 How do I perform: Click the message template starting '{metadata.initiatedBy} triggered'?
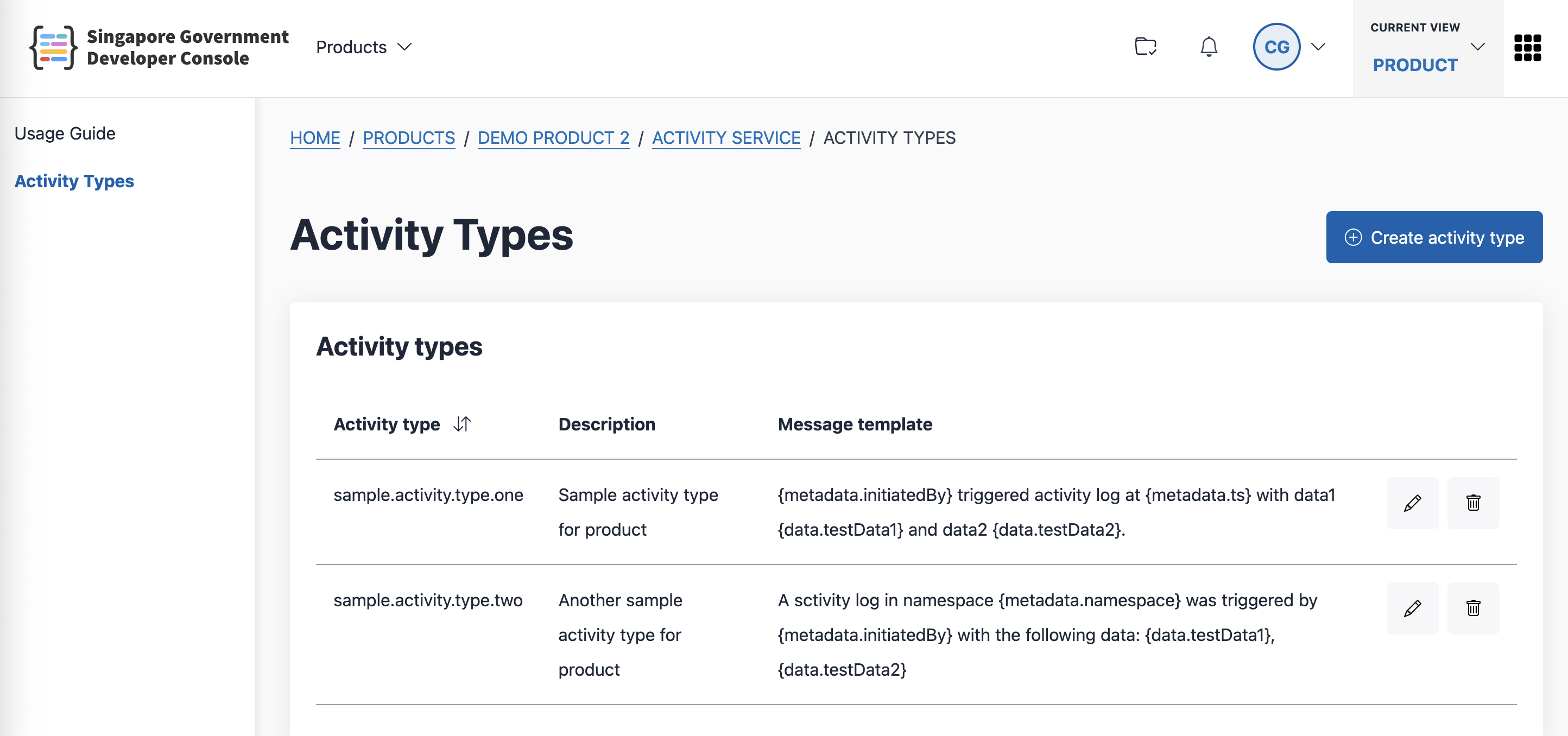(x=1056, y=512)
